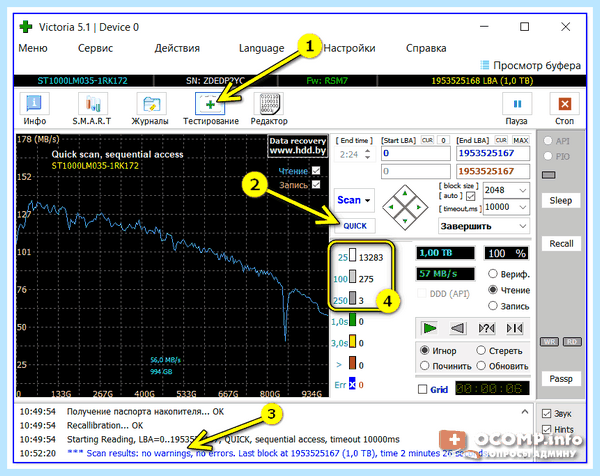Click the WR indicator button
Viewport: 600px width, 476px height.
pyautogui.click(x=549, y=342)
